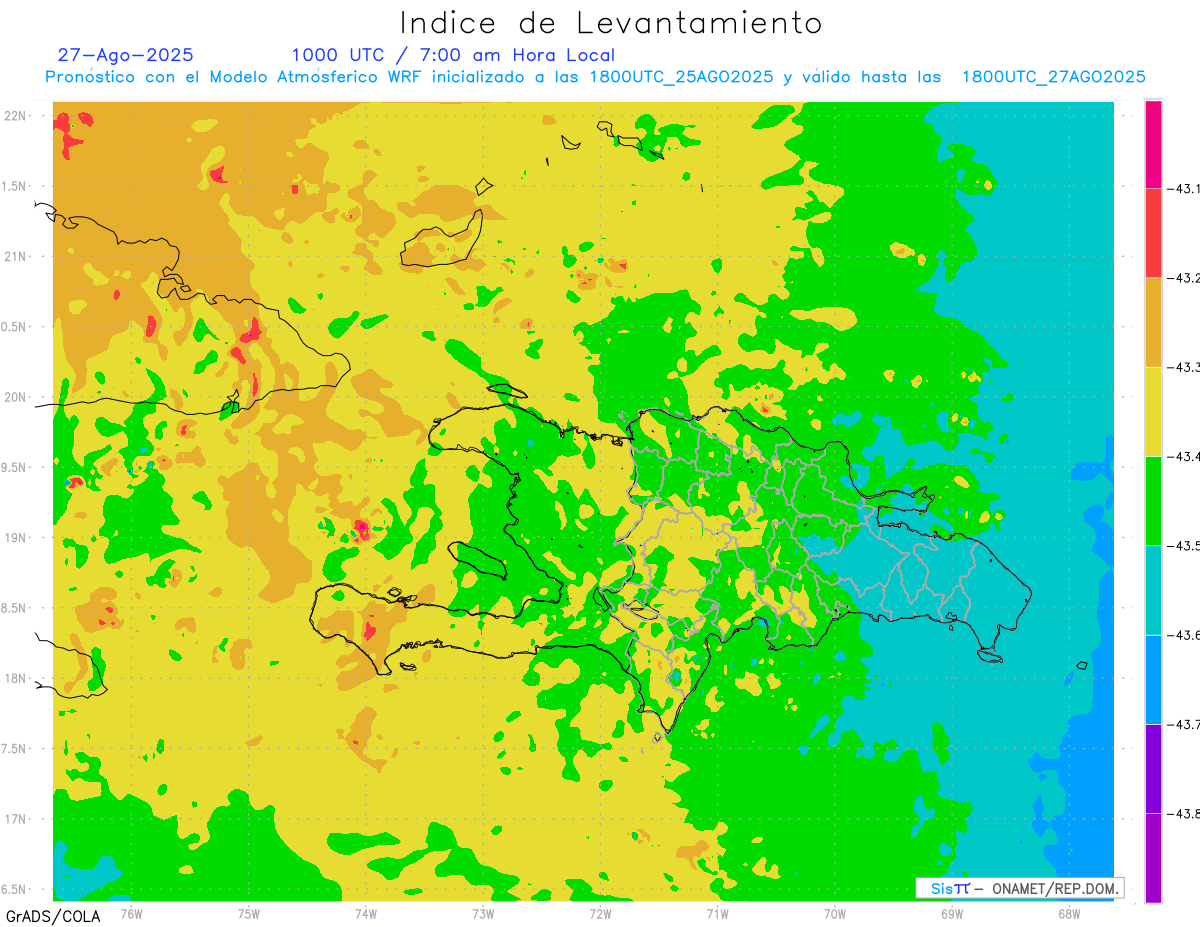1200x927 pixels.
Task: Click the '22N' latitude label
Action: [x=15, y=116]
